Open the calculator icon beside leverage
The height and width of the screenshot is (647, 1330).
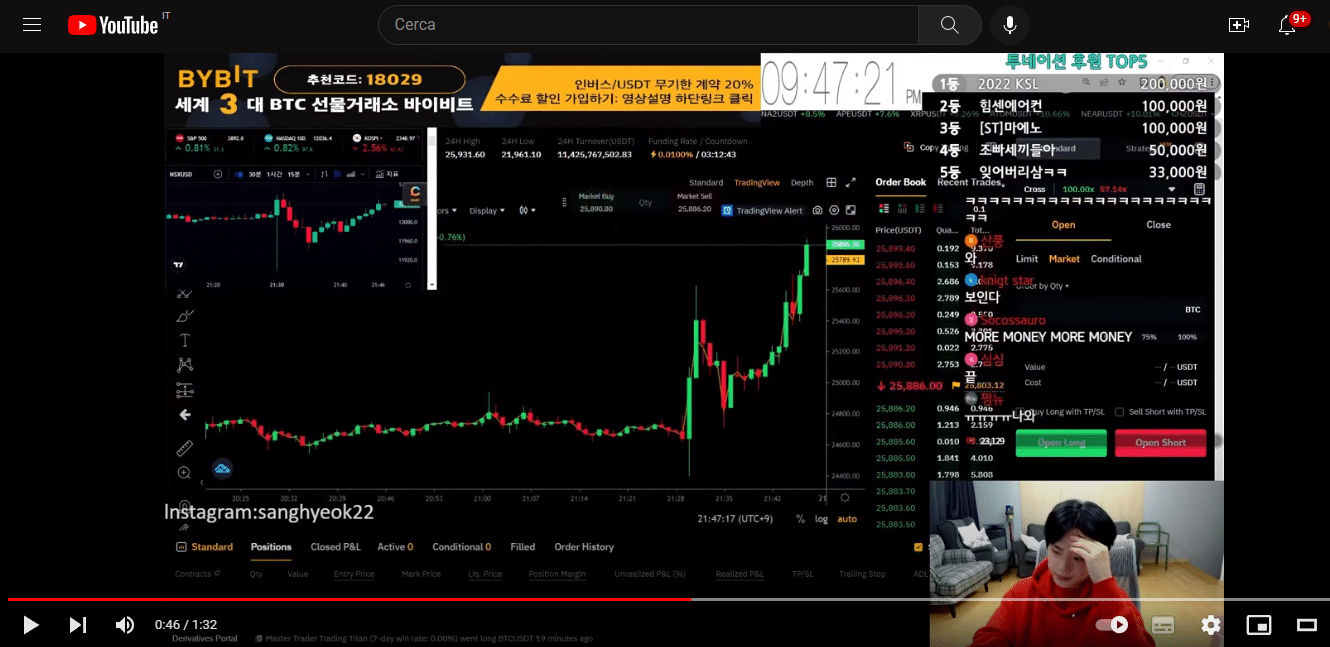(x=1200, y=189)
